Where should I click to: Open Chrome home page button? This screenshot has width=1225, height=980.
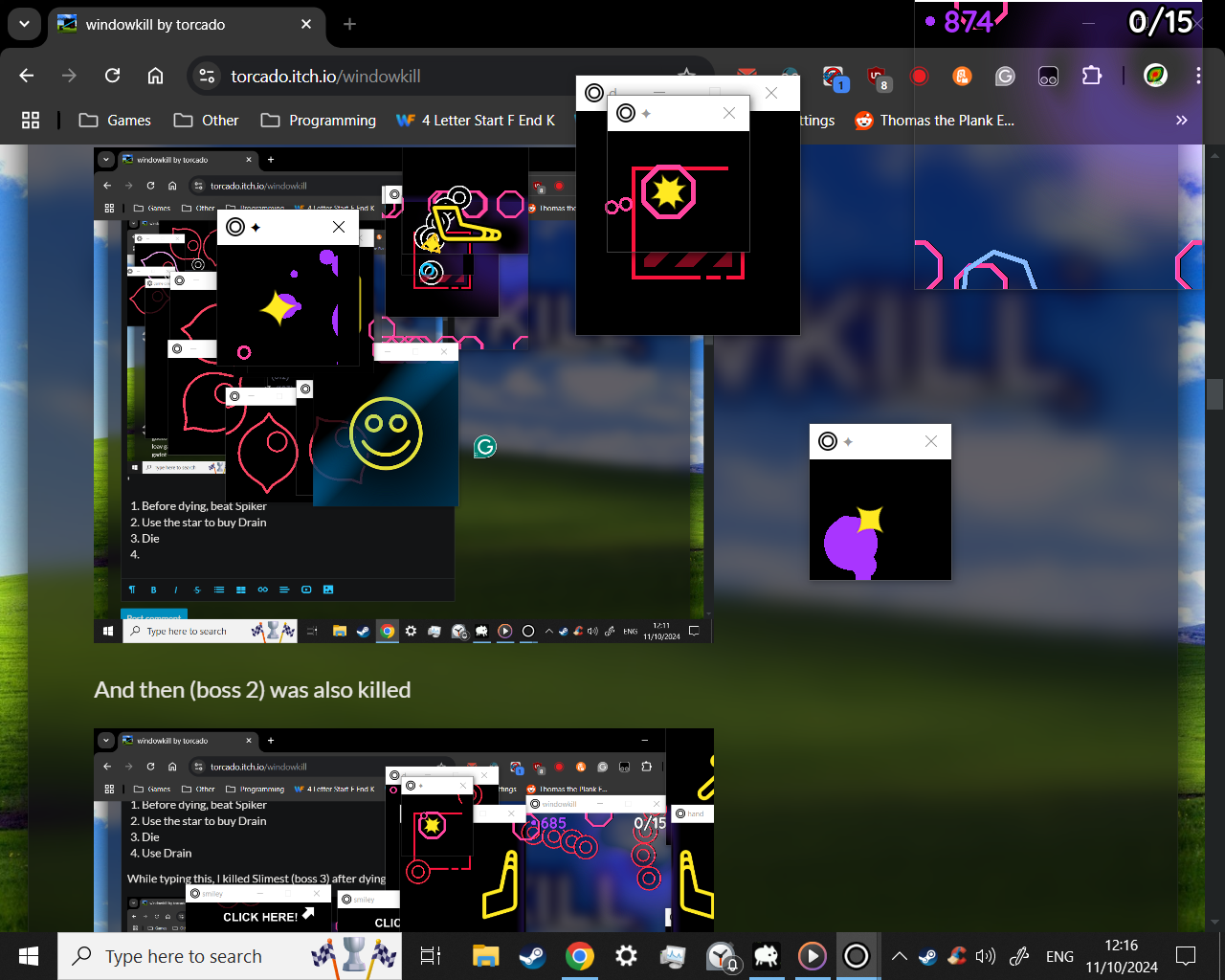(x=155, y=76)
